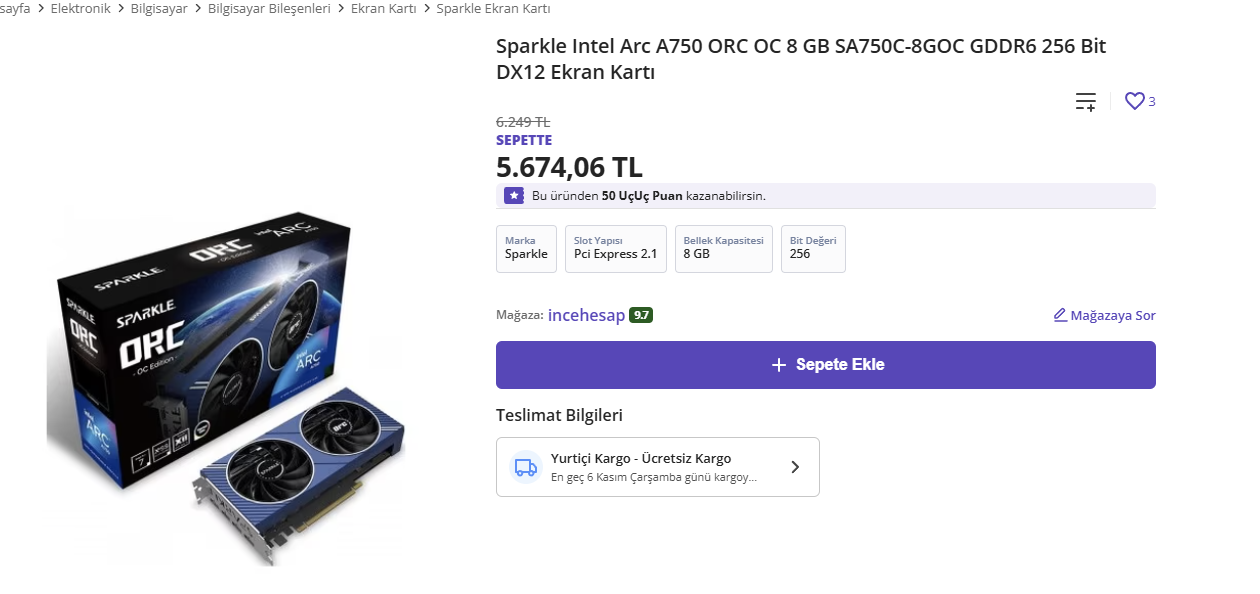Click the 9.7 store rating badge

(x=641, y=315)
